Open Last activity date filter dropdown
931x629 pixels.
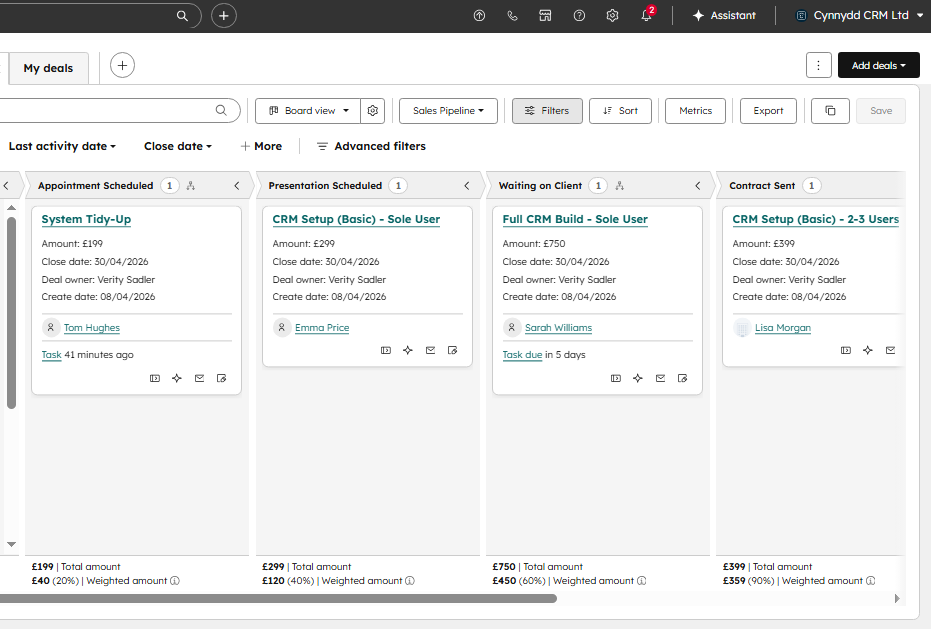pos(62,146)
